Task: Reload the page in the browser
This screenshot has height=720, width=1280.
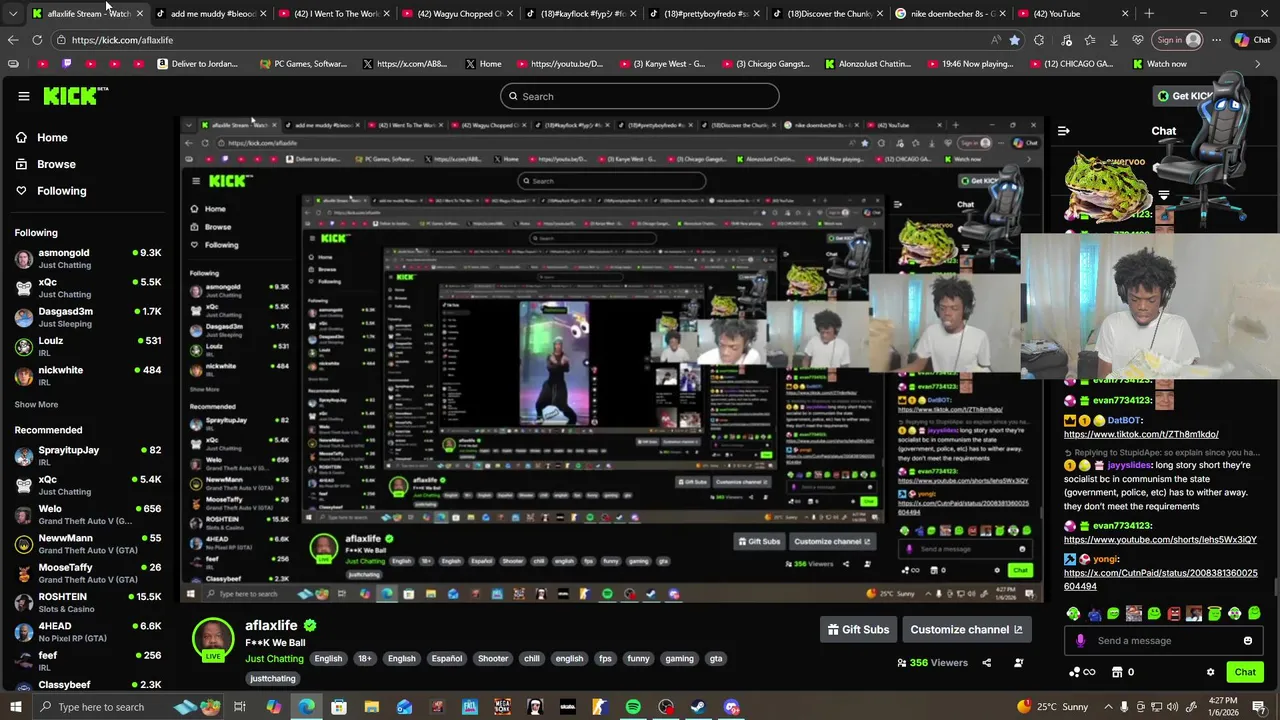Action: point(37,40)
